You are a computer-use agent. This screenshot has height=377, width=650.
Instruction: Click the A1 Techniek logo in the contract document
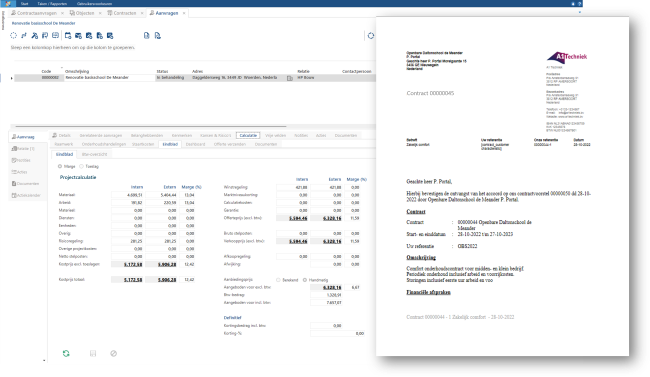coord(567,57)
